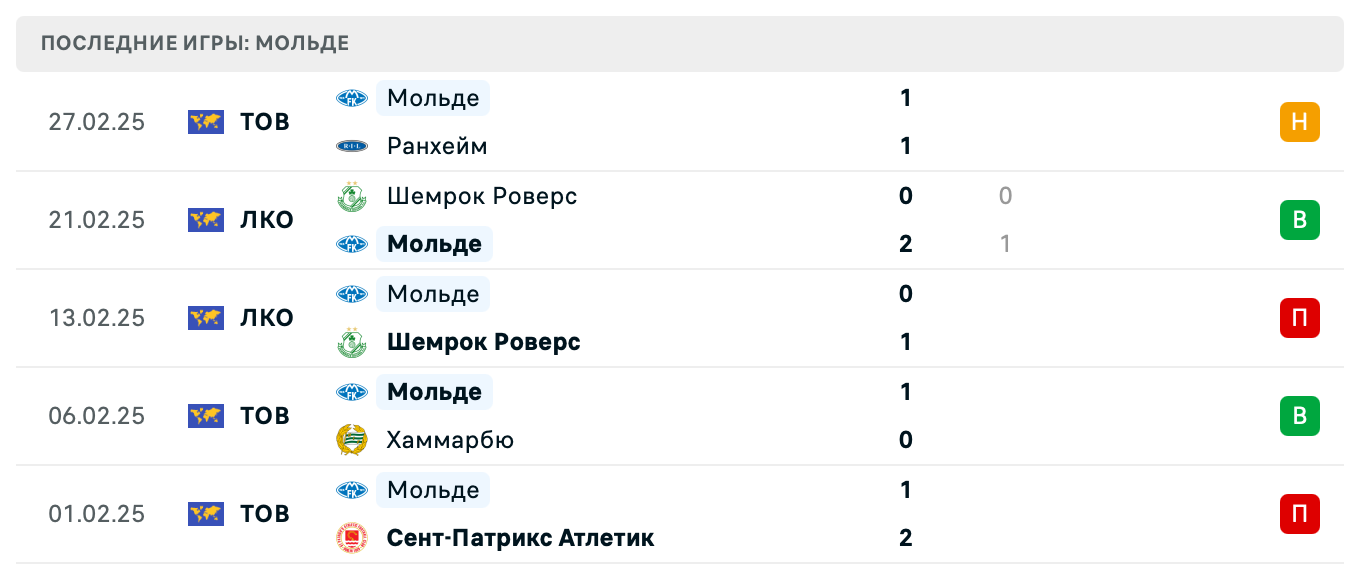
Task: Click the Мольде team name against Хаммарбю
Action: tap(434, 392)
